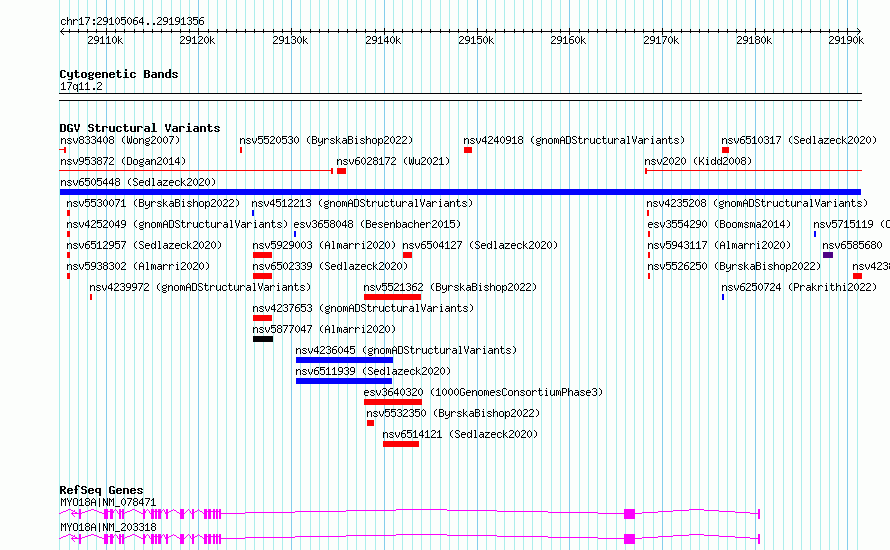This screenshot has height=550, width=890.
Task: Select the nsv6511939 (Sedlazeck2020) label
Action: tap(373, 371)
